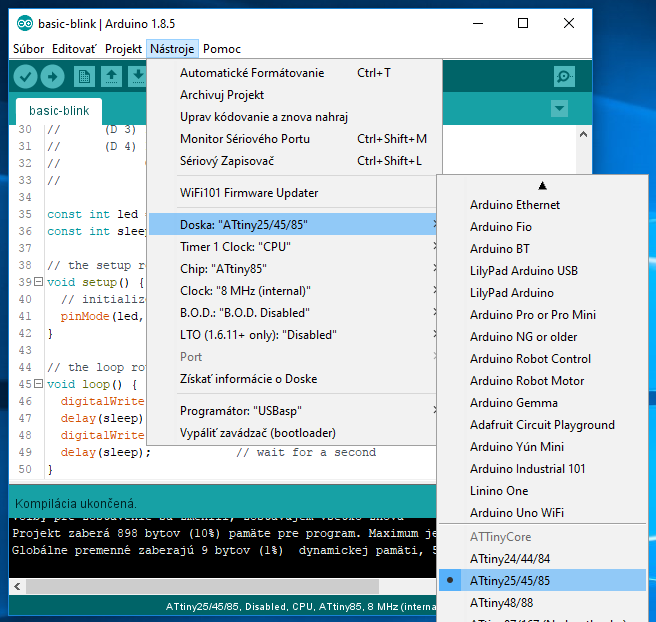Open the Súbor menu

pyautogui.click(x=28, y=49)
